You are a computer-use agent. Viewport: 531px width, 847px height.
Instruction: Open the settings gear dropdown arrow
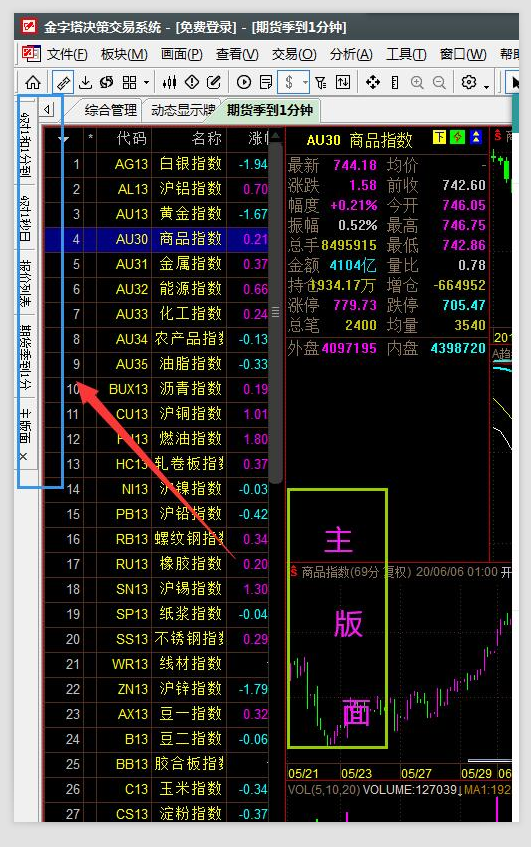486,86
